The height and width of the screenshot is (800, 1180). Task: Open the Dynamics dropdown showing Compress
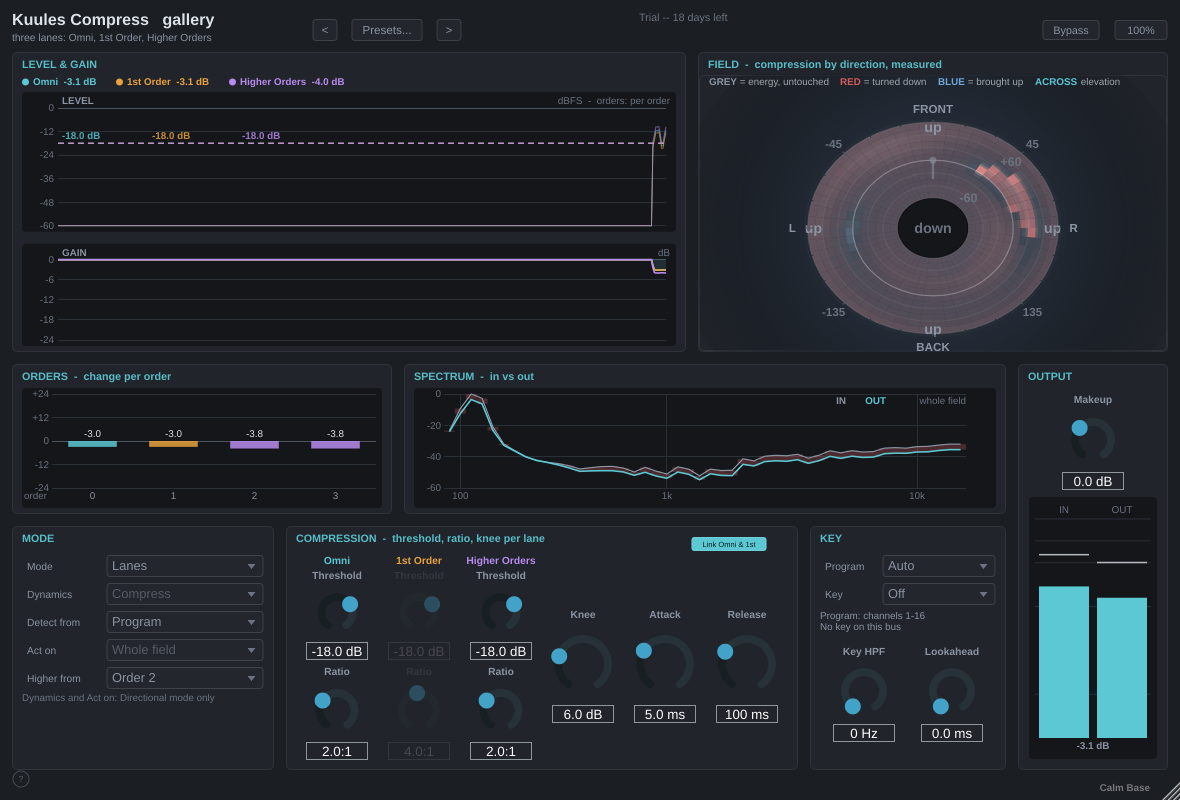[x=185, y=594]
